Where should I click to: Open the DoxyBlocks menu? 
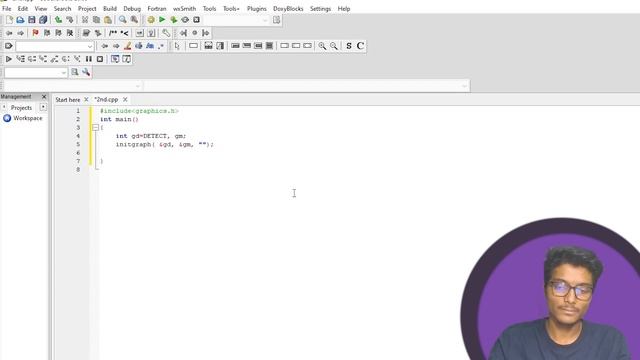tap(288, 9)
